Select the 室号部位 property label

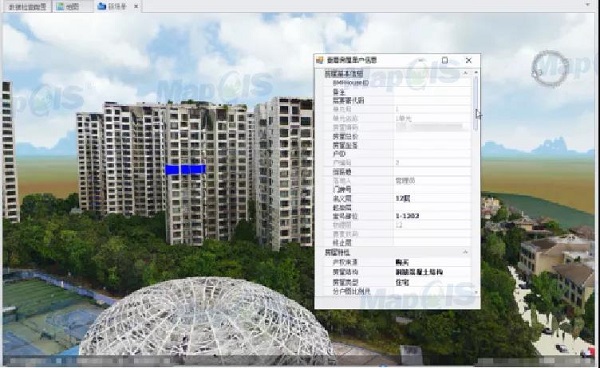345,216
